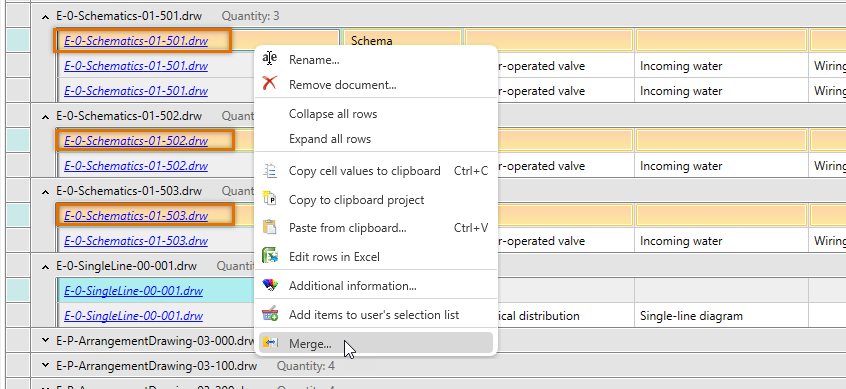846x389 pixels.
Task: Collapse the E-0-Schematics-01-503.drw group
Action: pos(45,191)
